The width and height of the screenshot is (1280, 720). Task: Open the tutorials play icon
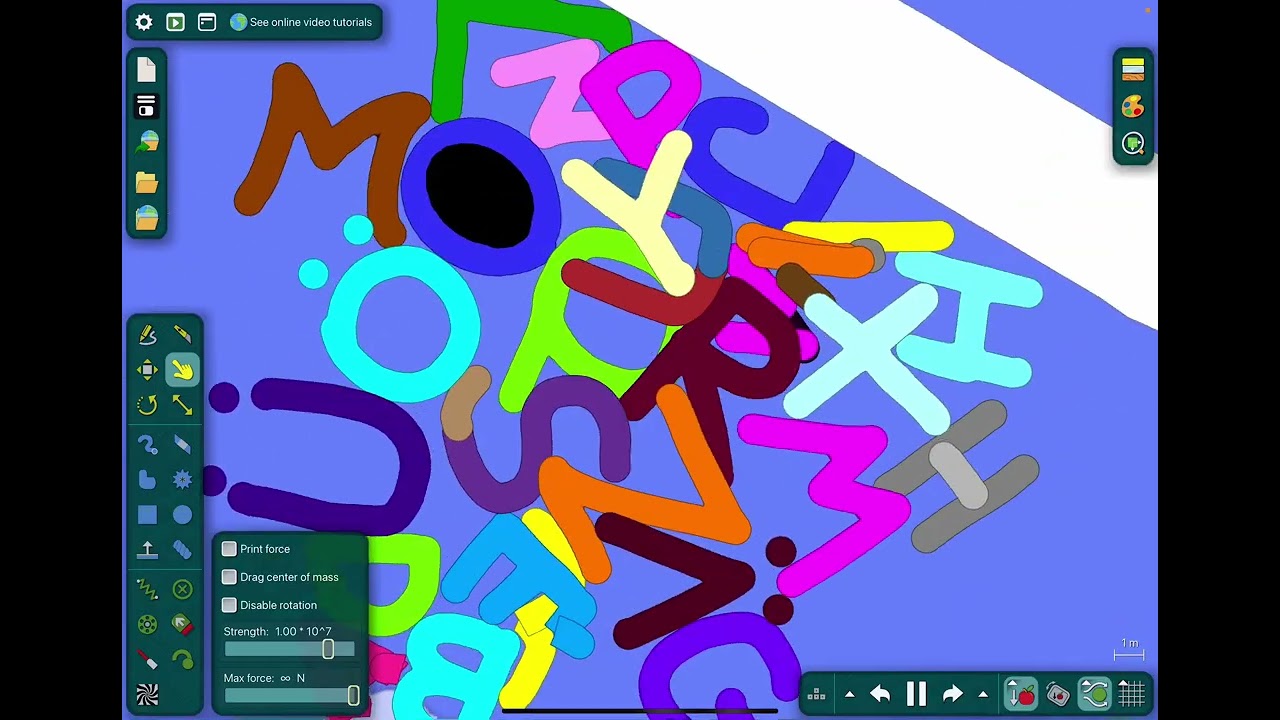(175, 22)
